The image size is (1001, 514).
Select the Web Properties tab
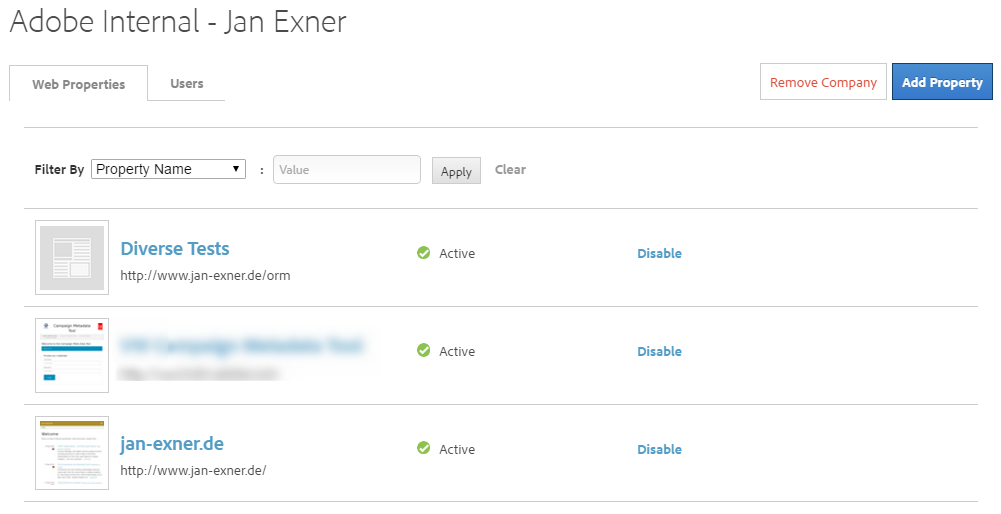point(79,85)
